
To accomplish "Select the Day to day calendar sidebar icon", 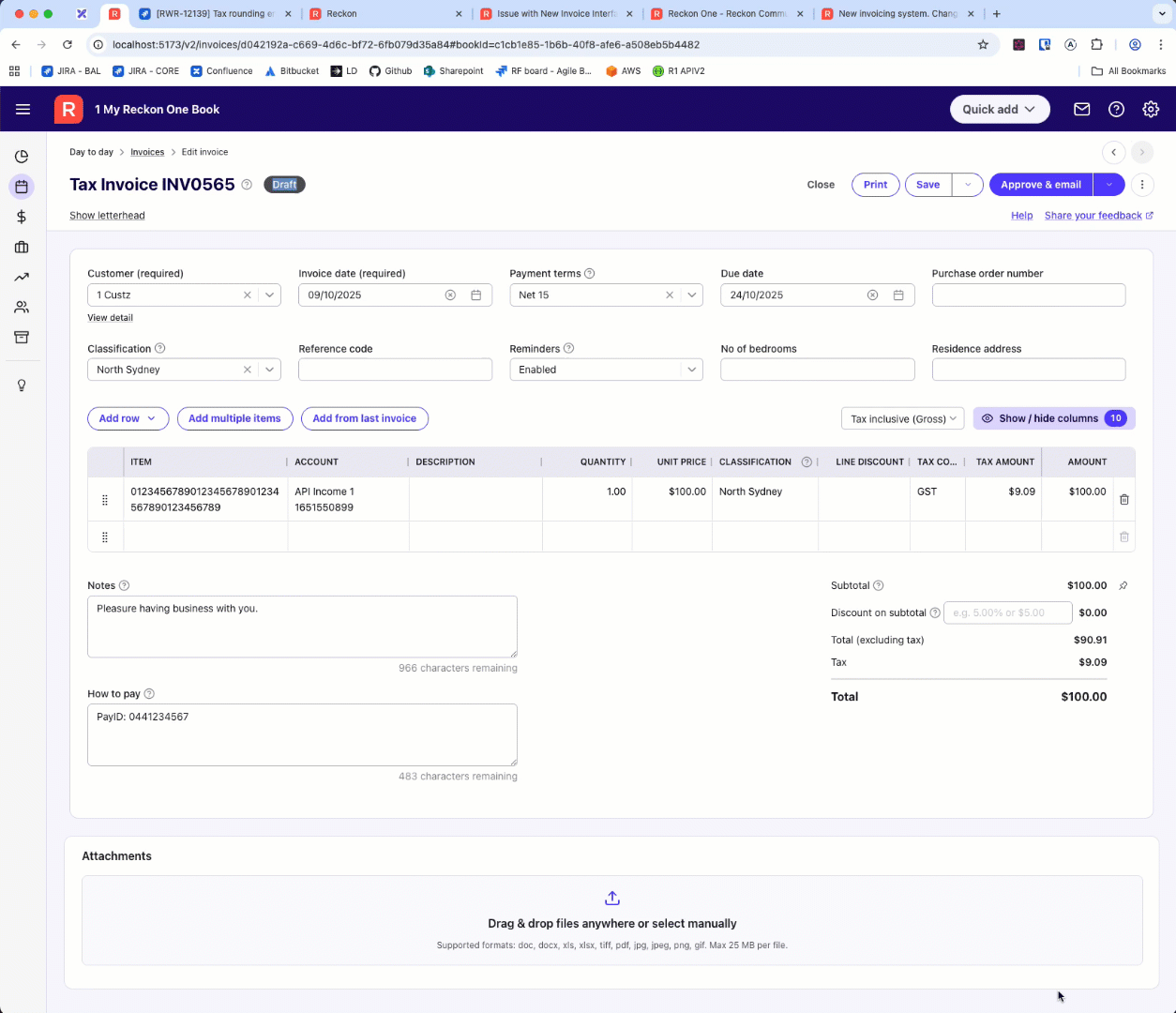I will point(22,187).
